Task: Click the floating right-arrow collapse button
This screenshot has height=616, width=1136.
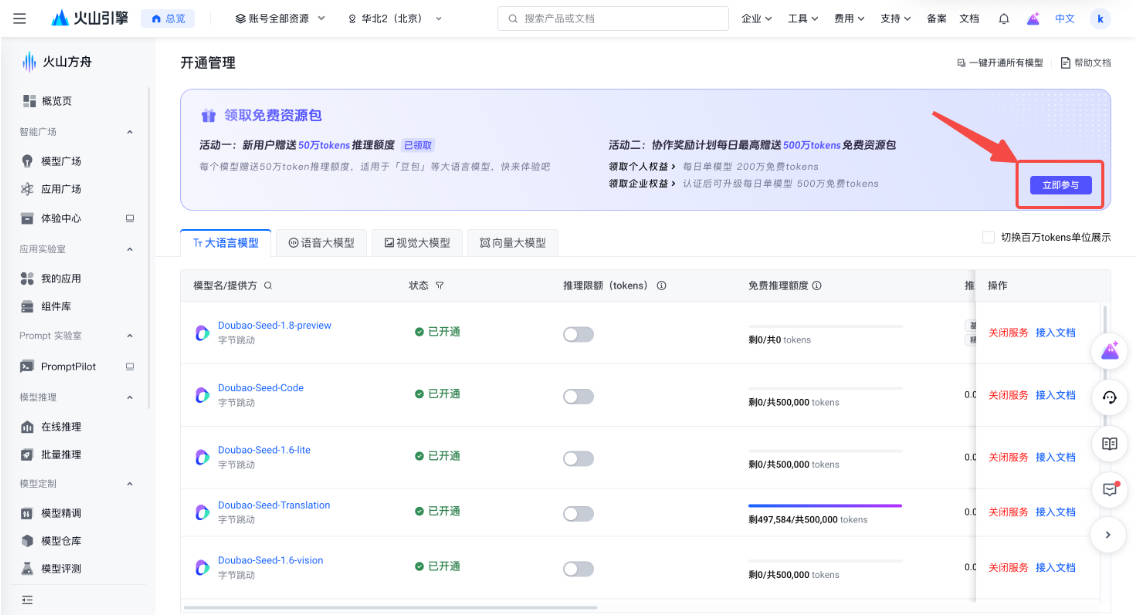Action: (x=1108, y=535)
